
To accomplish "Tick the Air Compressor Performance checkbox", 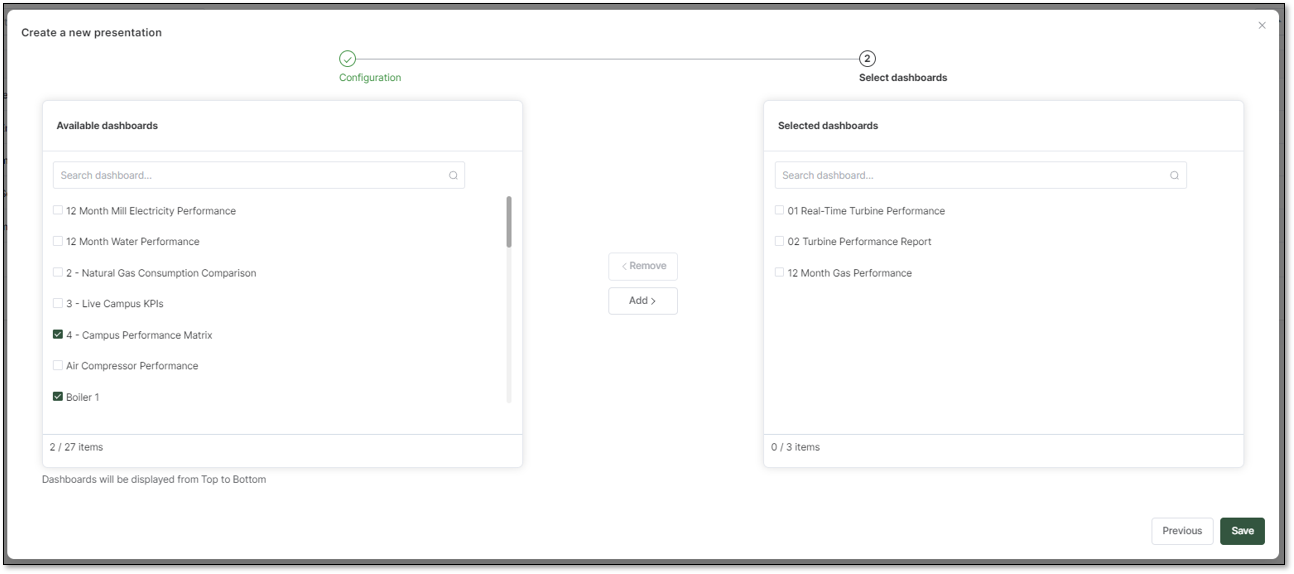I will click(58, 365).
